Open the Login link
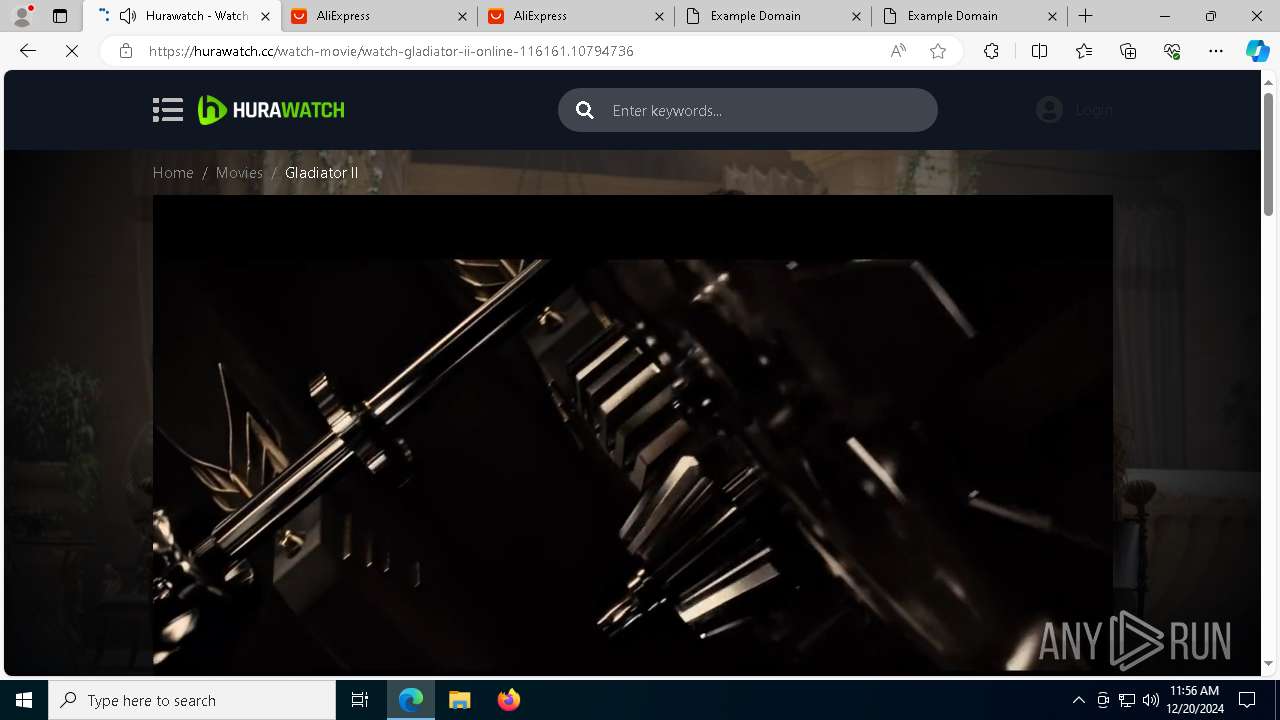The height and width of the screenshot is (720, 1280). click(1094, 110)
